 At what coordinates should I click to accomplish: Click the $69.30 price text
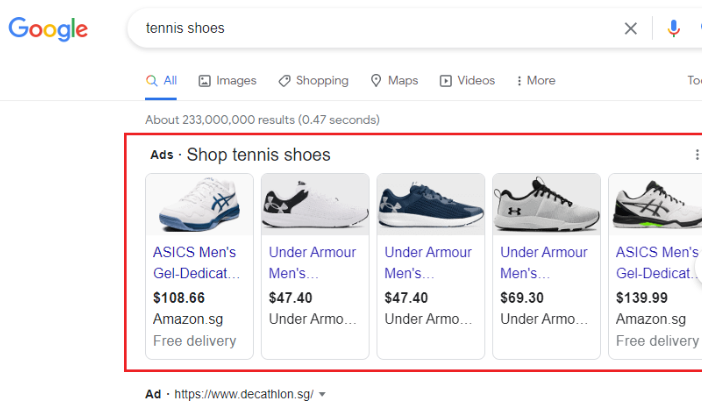click(x=522, y=298)
